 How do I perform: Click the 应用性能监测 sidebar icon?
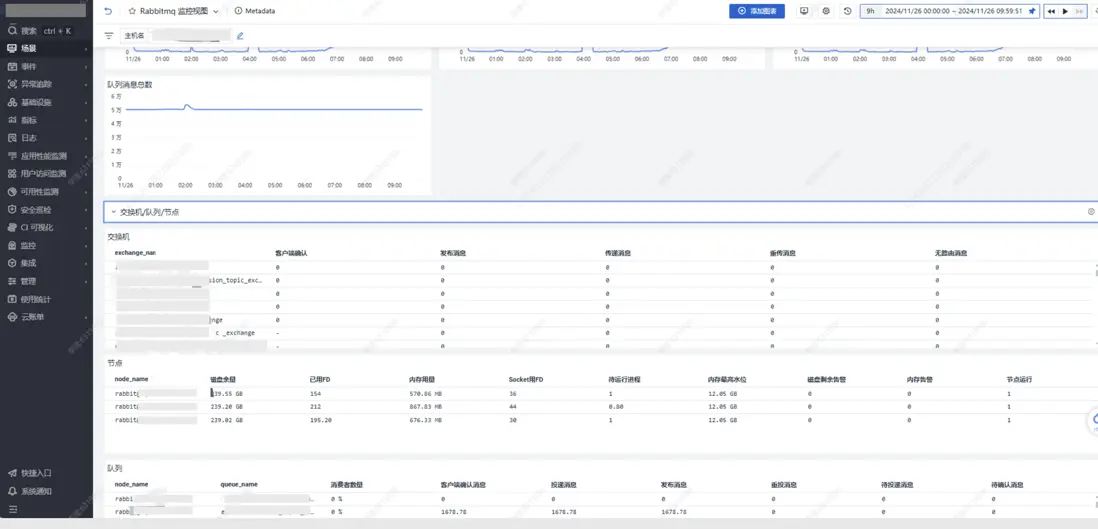[12, 156]
